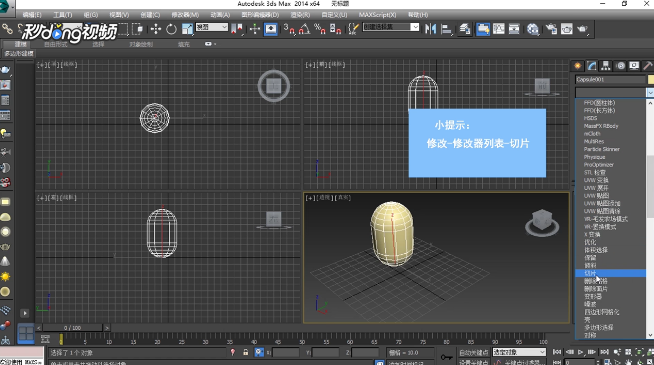This screenshot has height=365, width=654.
Task: Click the Align tool icon
Action: pyautogui.click(x=447, y=29)
